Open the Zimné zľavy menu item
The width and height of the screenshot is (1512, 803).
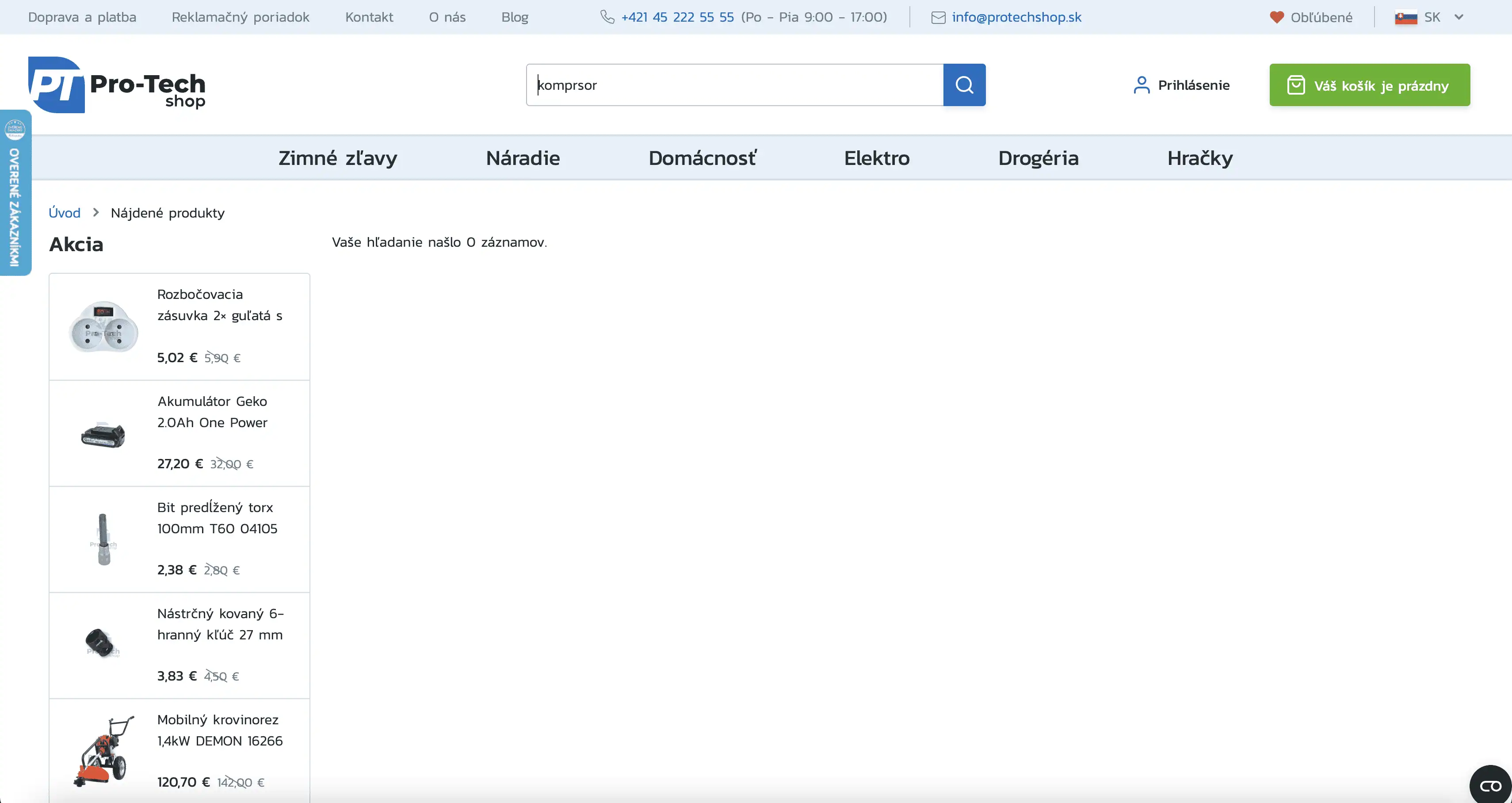pos(337,158)
